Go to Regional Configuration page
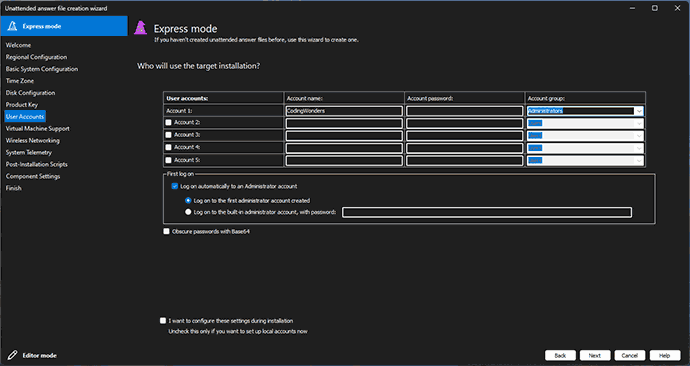The image size is (690, 366). click(x=37, y=57)
